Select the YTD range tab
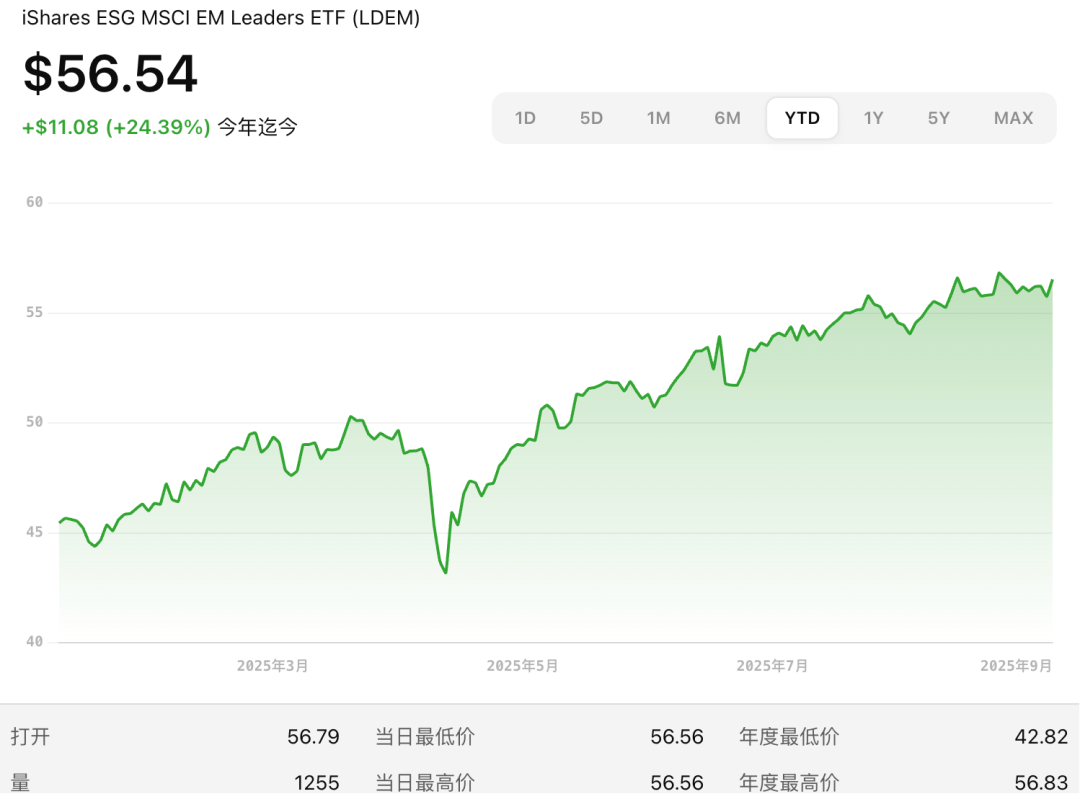This screenshot has width=1080, height=794. click(x=802, y=118)
